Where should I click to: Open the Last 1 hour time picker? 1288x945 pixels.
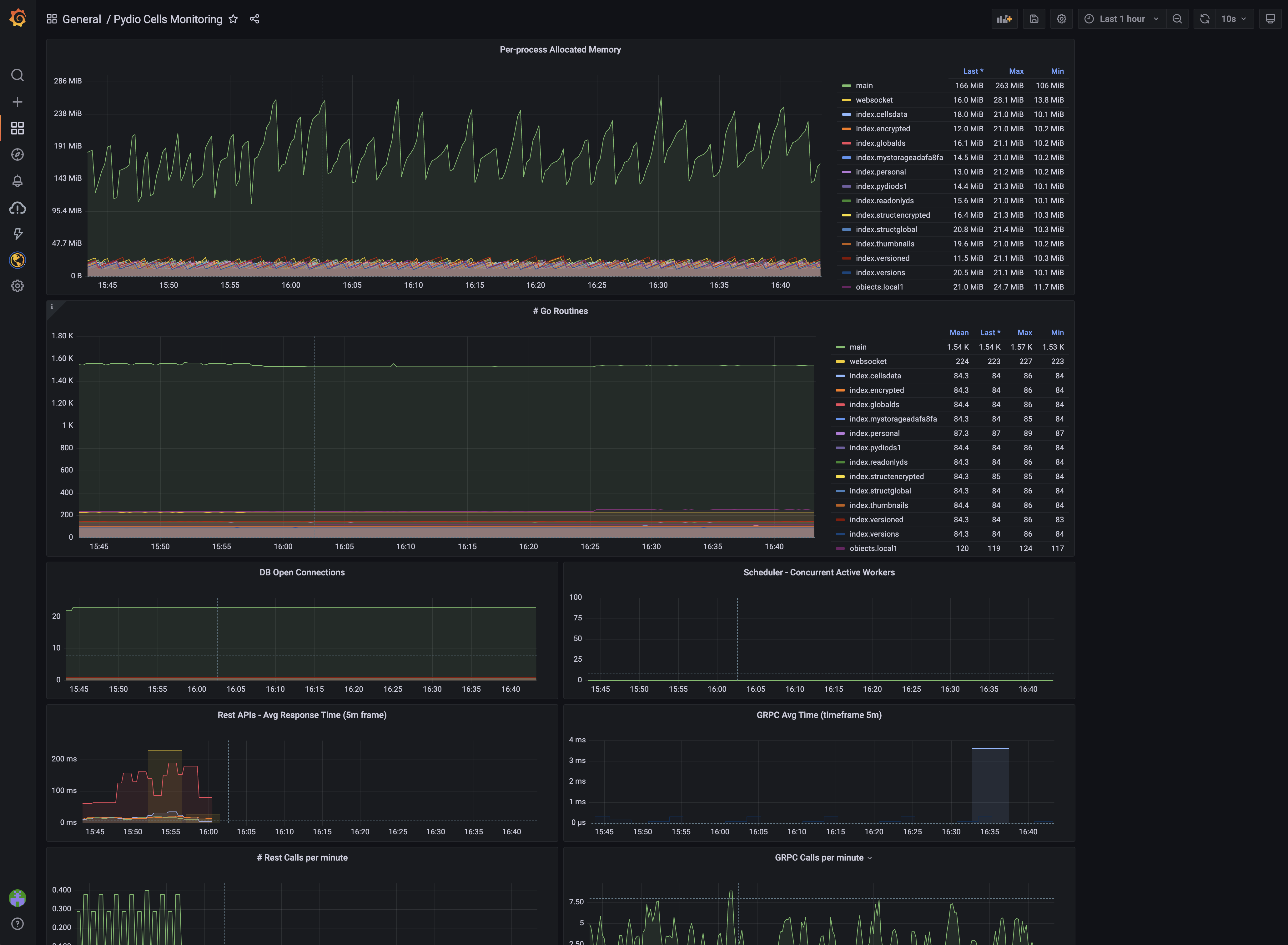tap(1122, 19)
